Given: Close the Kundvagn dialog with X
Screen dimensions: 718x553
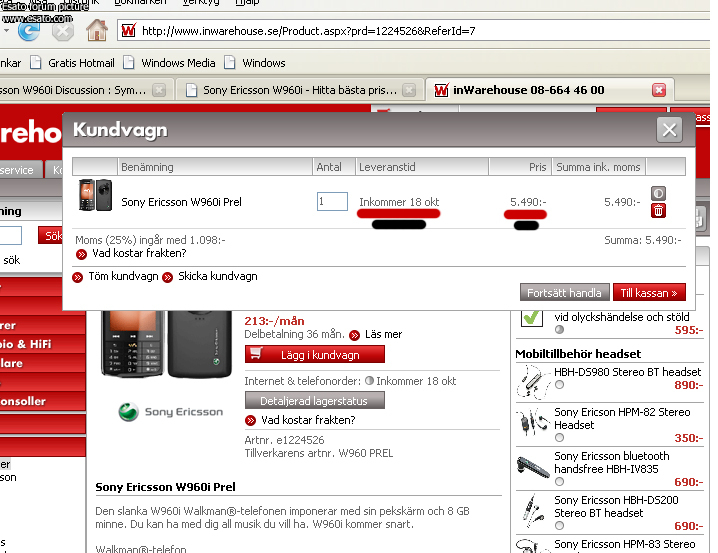Looking at the screenshot, I should point(669,130).
